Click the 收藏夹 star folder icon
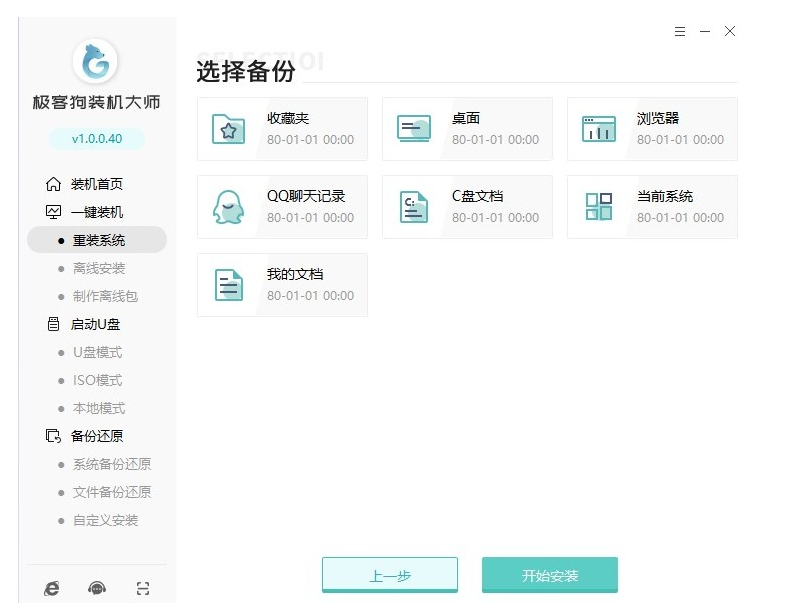This screenshot has width=799, height=615. [228, 129]
